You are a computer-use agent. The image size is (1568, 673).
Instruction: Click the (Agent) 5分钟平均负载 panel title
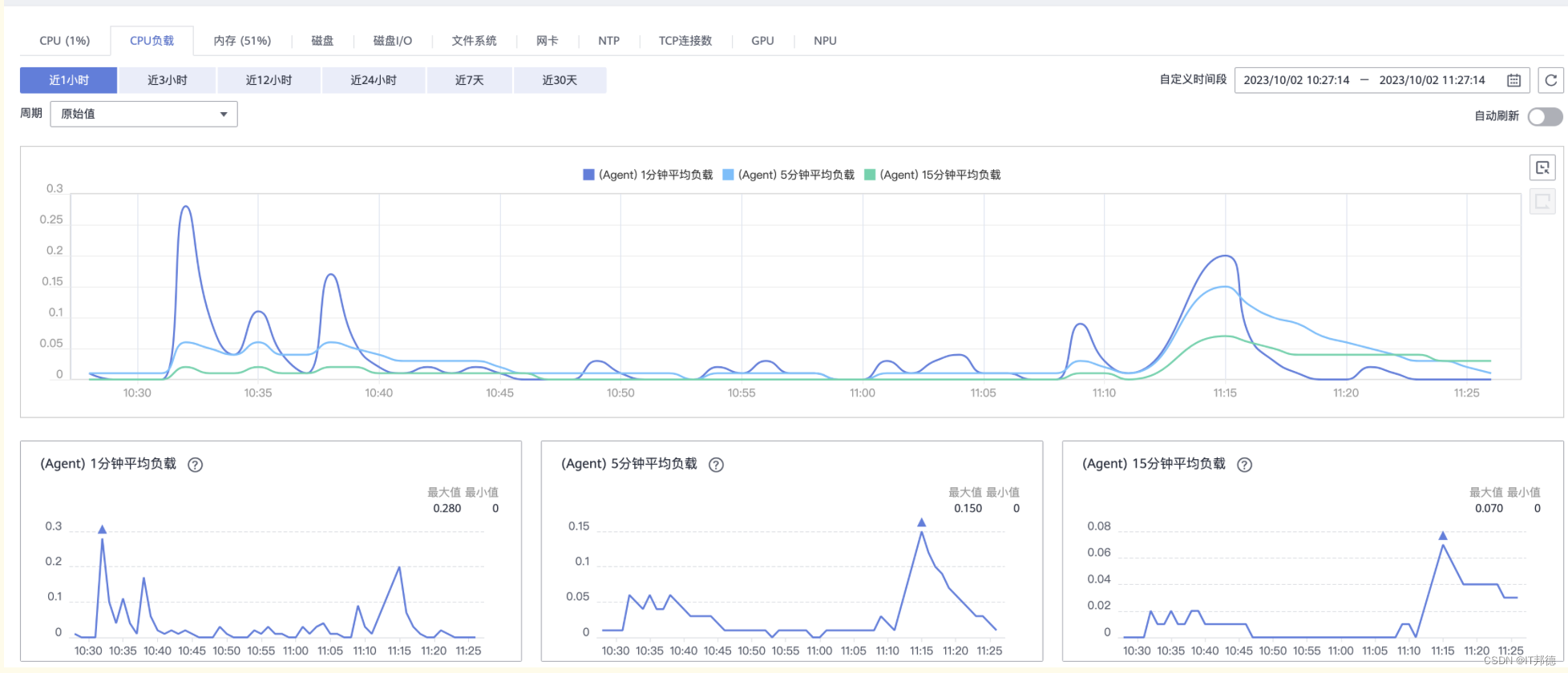pos(629,464)
